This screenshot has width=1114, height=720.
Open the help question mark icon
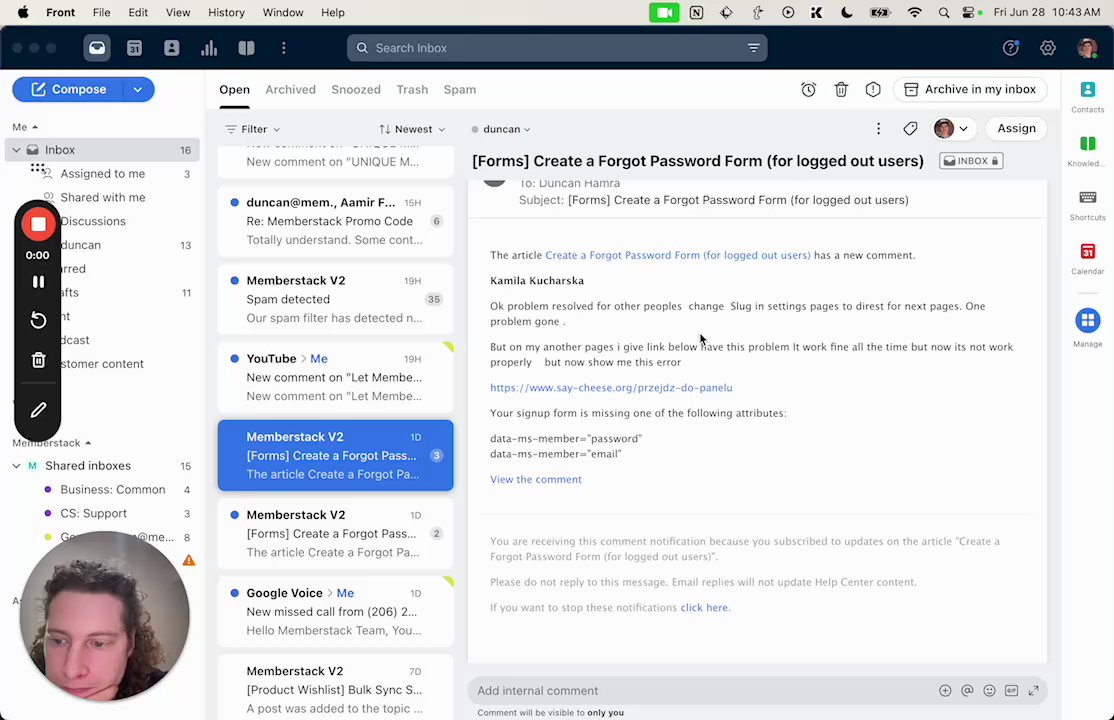[1010, 48]
